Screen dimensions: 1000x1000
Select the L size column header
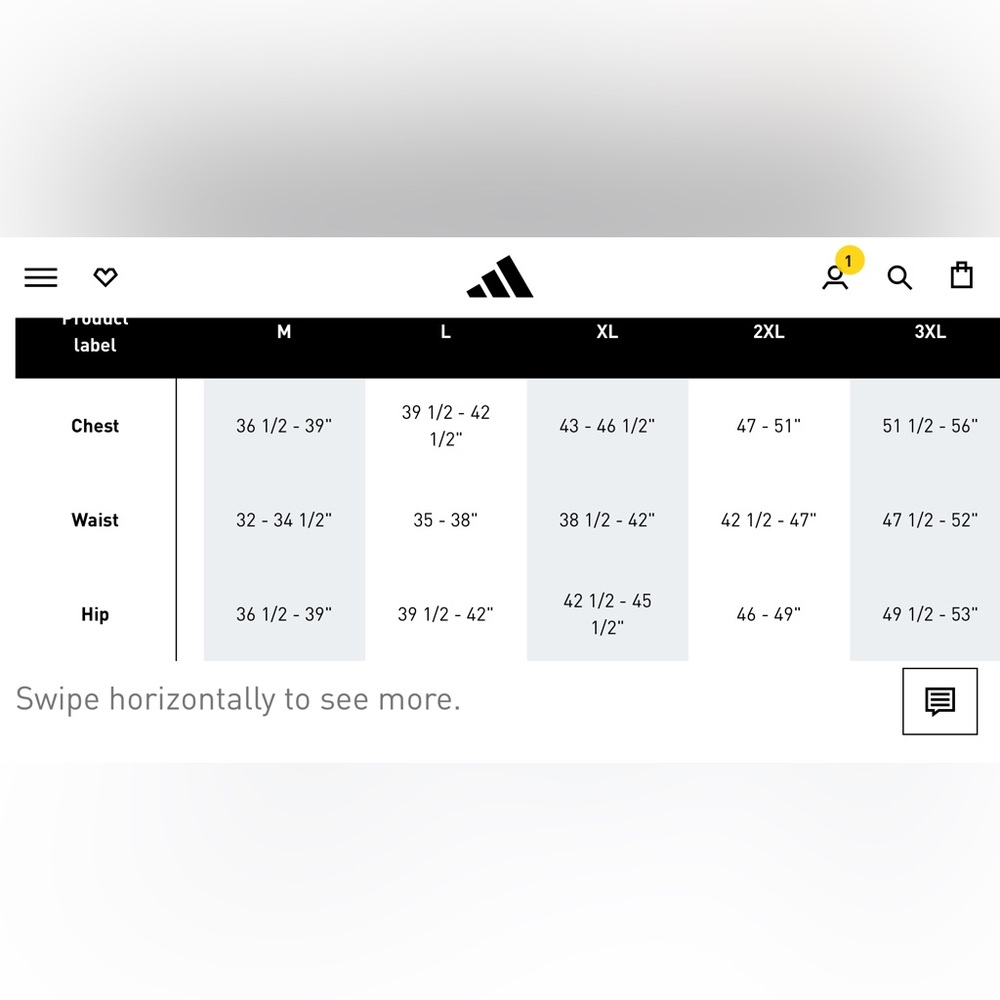tap(445, 332)
